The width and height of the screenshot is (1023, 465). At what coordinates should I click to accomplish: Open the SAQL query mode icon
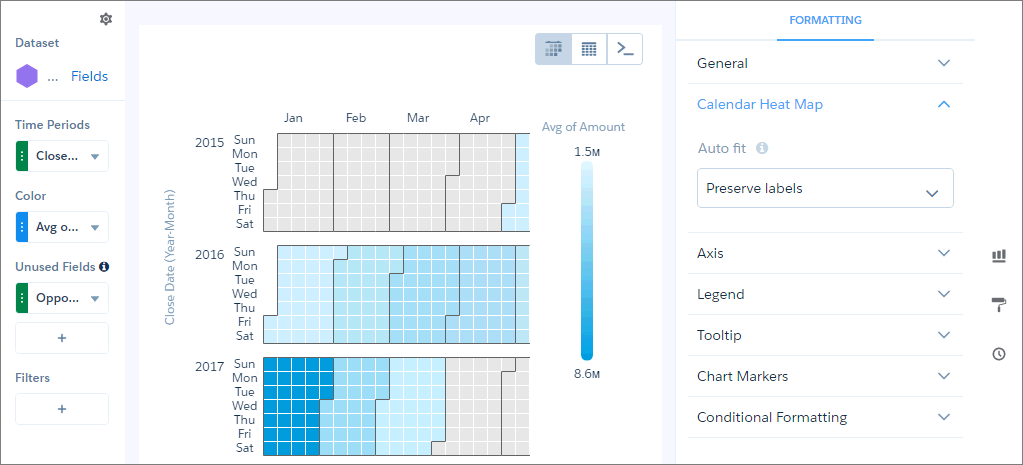tap(625, 49)
